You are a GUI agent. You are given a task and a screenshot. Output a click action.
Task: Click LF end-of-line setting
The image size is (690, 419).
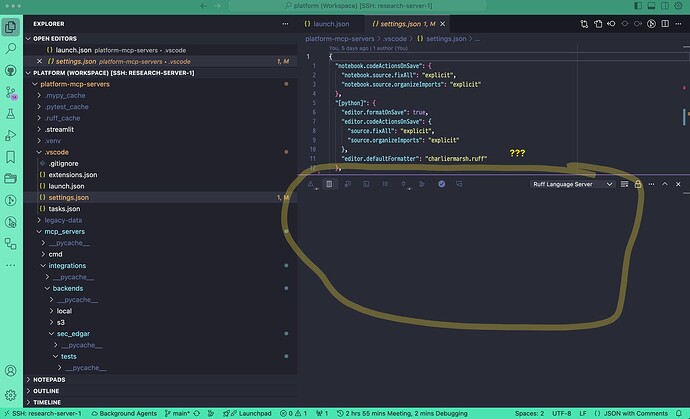pyautogui.click(x=583, y=413)
